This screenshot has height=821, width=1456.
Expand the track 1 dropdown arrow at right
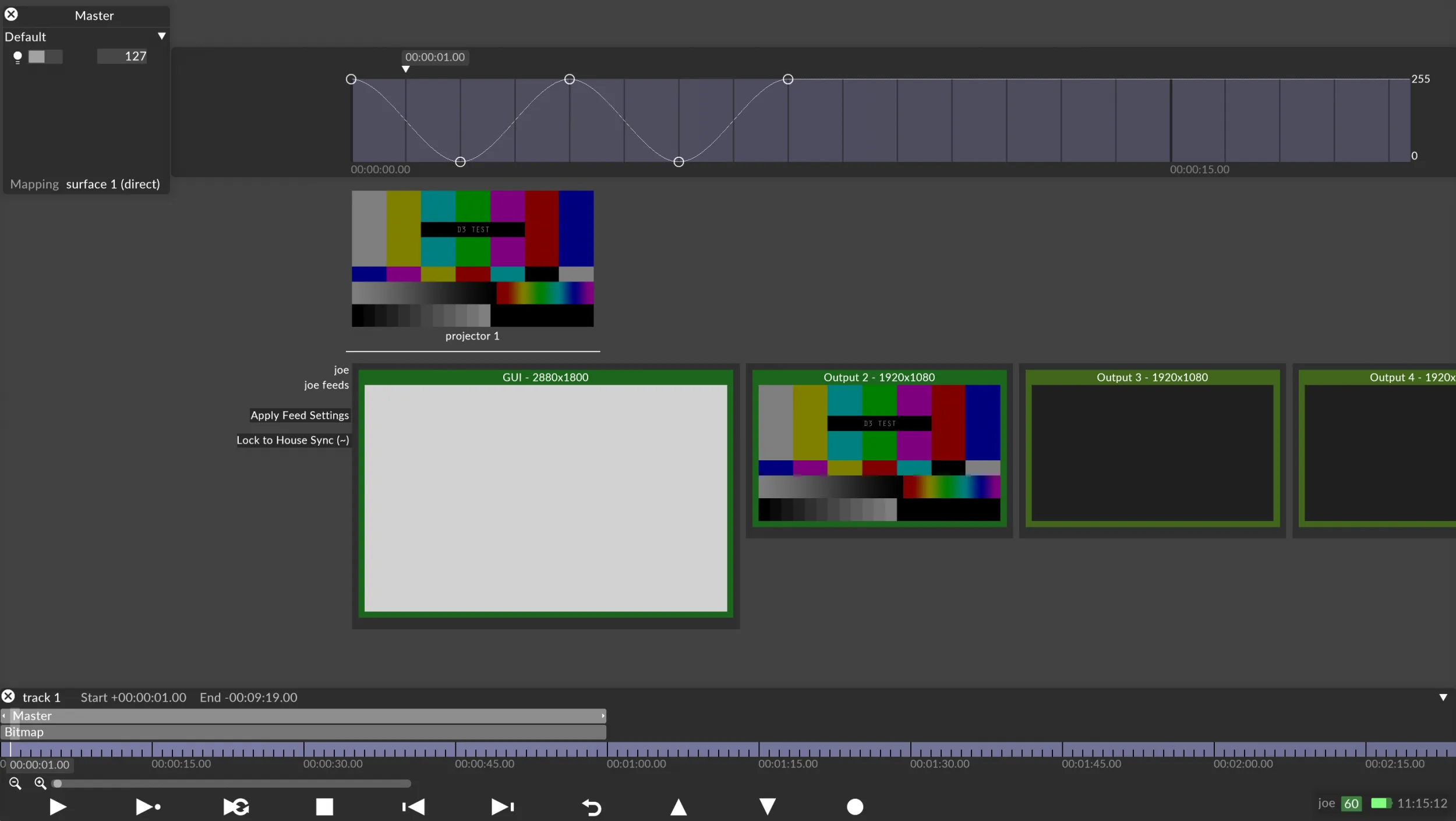tap(1443, 697)
